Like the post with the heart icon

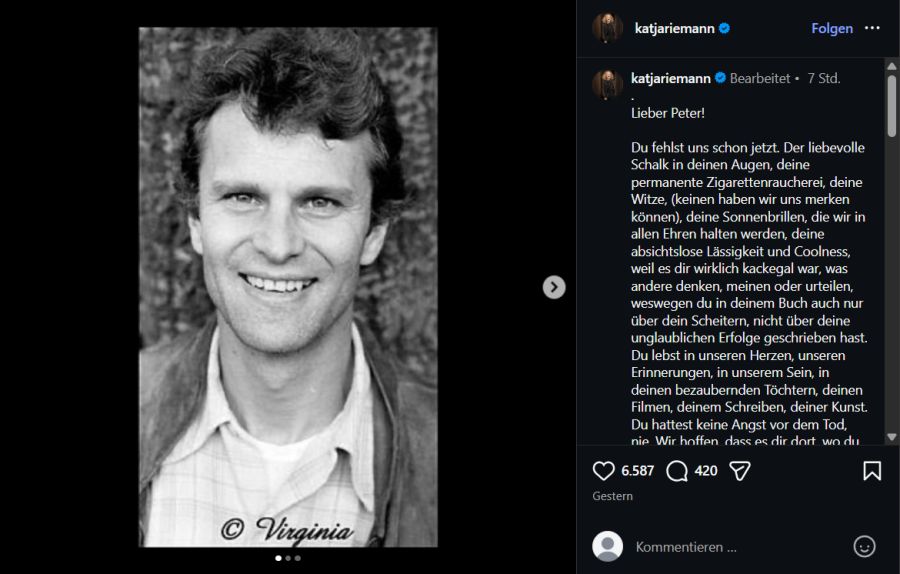(604, 471)
